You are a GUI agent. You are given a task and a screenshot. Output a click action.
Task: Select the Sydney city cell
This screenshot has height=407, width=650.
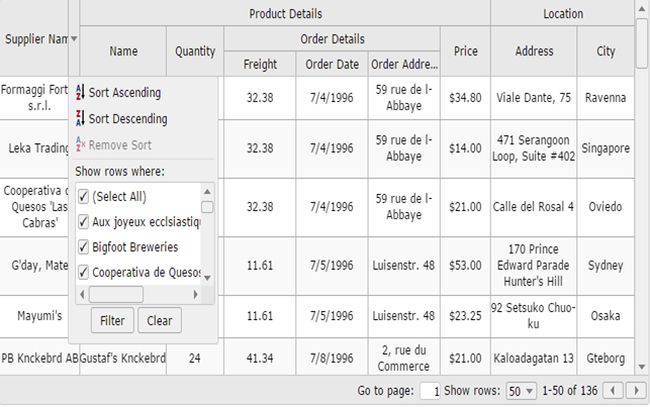(x=606, y=265)
